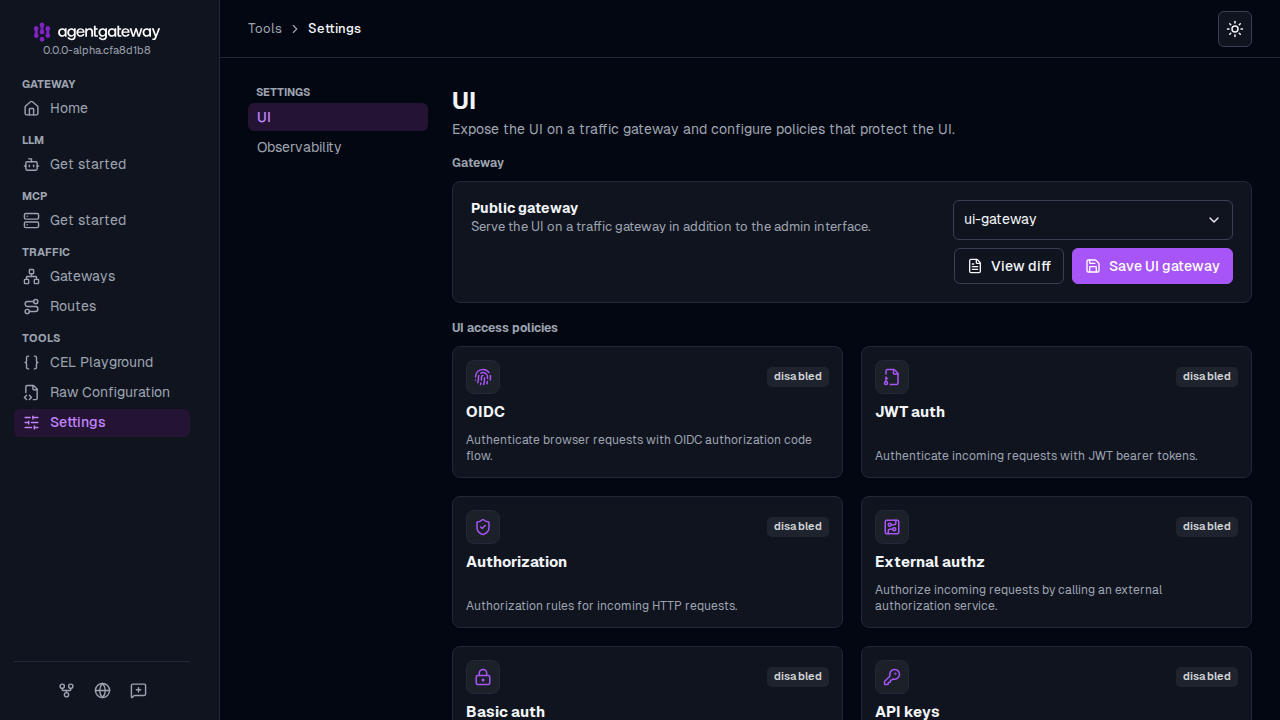Click the View diff button
Image resolution: width=1280 pixels, height=720 pixels.
[1008, 266]
